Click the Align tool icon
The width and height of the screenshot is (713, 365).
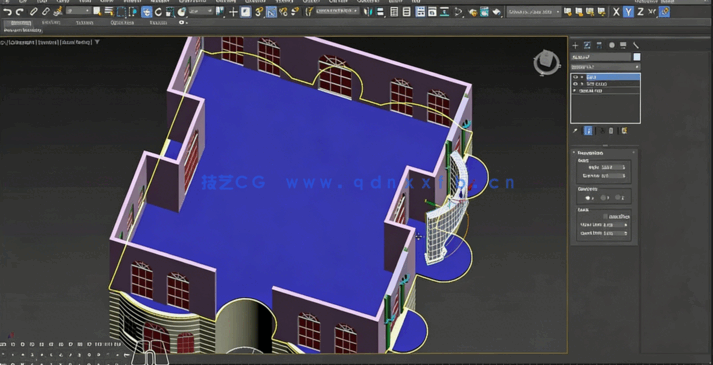[x=380, y=12]
